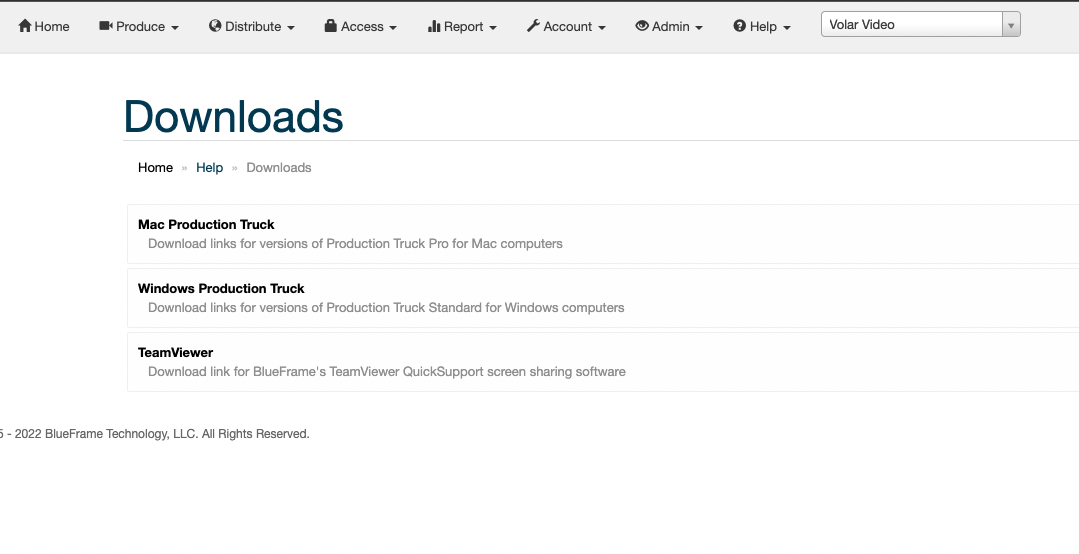Click the Help breadcrumb link
1079x554 pixels.
pyautogui.click(x=209, y=168)
